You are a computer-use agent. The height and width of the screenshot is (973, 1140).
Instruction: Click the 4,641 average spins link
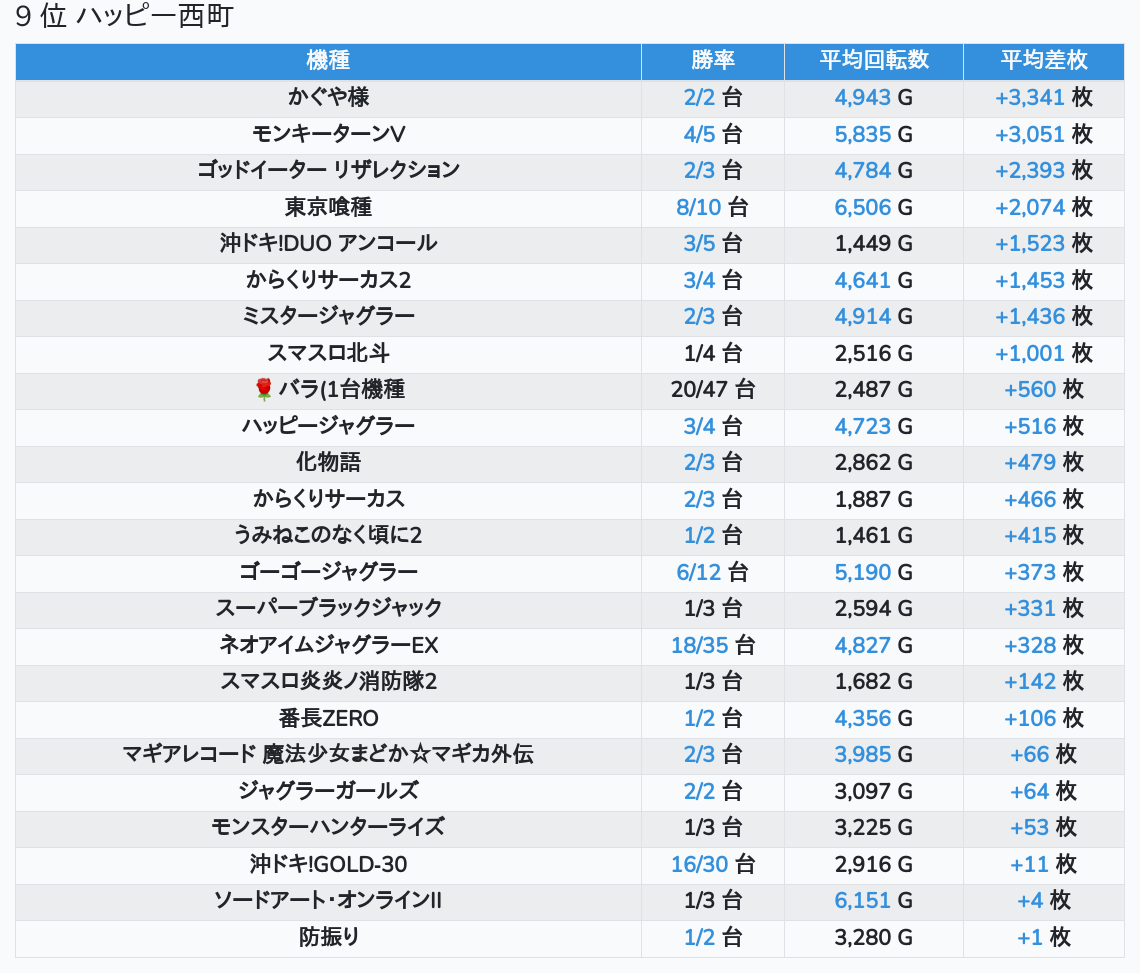[862, 280]
